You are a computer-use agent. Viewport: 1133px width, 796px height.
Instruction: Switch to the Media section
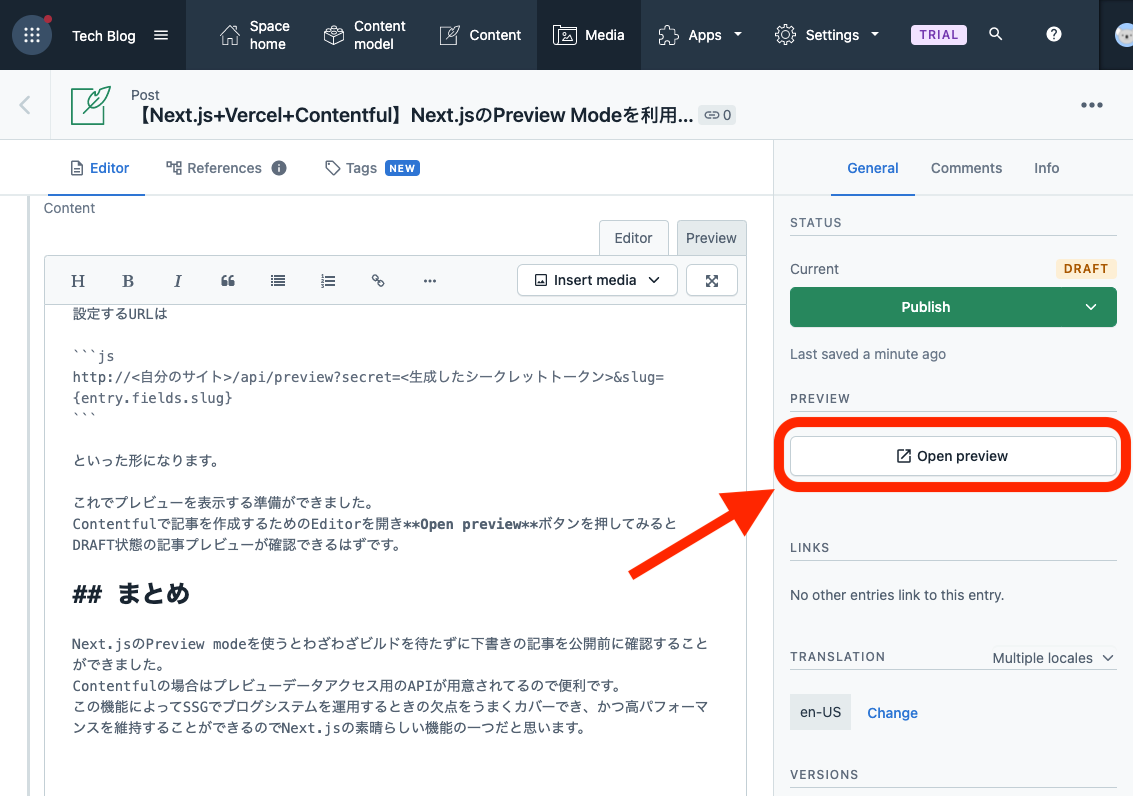click(588, 35)
